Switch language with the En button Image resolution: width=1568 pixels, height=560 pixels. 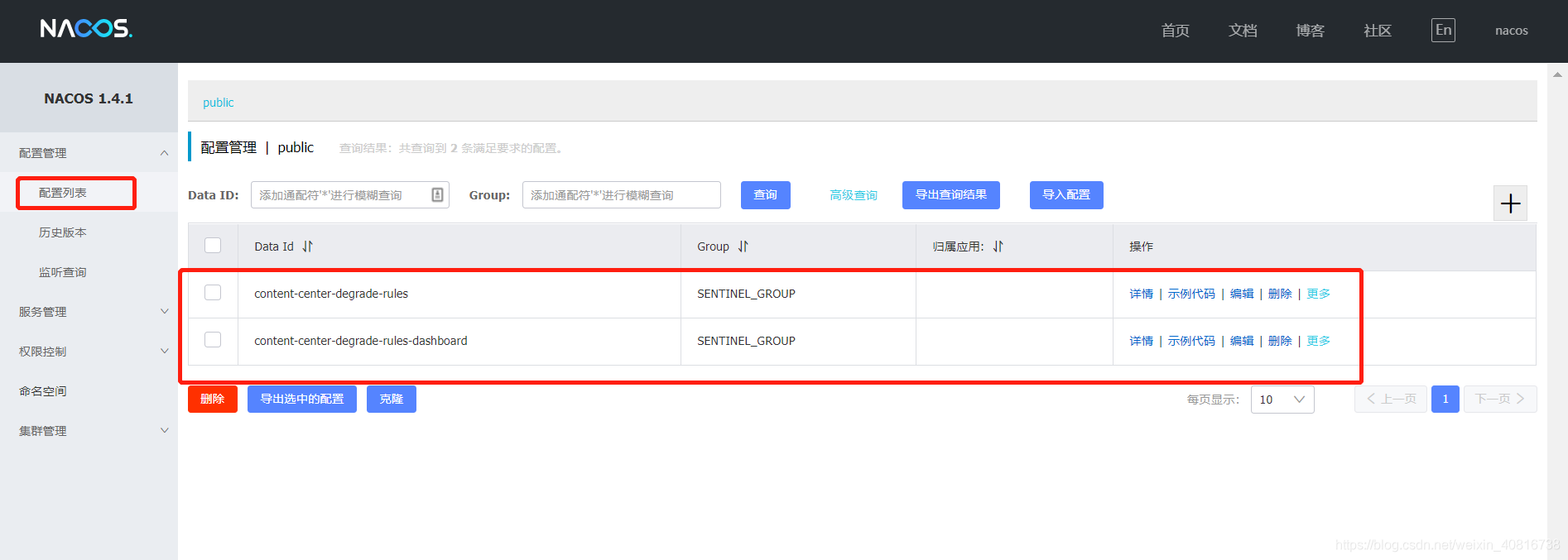tap(1443, 30)
